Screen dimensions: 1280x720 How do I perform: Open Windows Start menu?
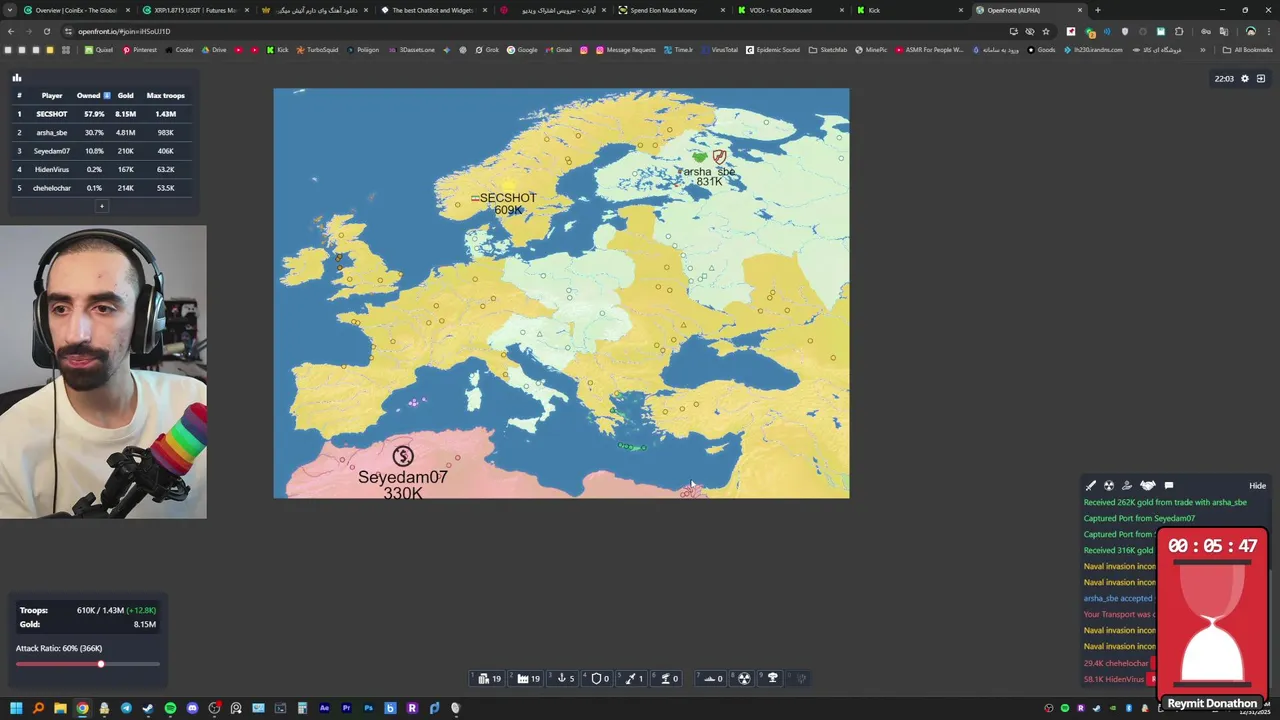tap(16, 708)
